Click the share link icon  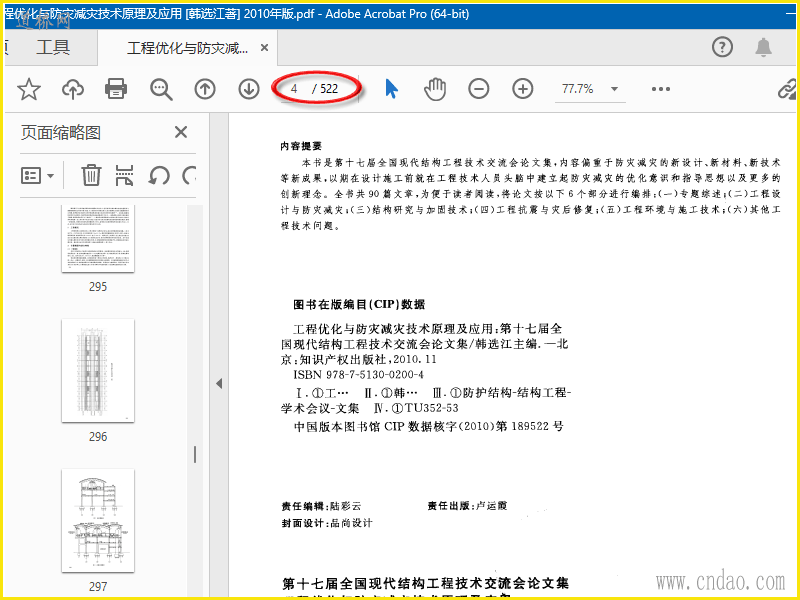787,89
